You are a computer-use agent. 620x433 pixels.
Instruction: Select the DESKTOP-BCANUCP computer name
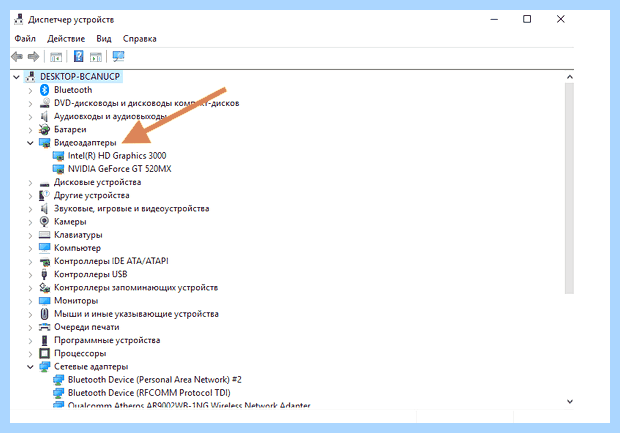(80, 77)
